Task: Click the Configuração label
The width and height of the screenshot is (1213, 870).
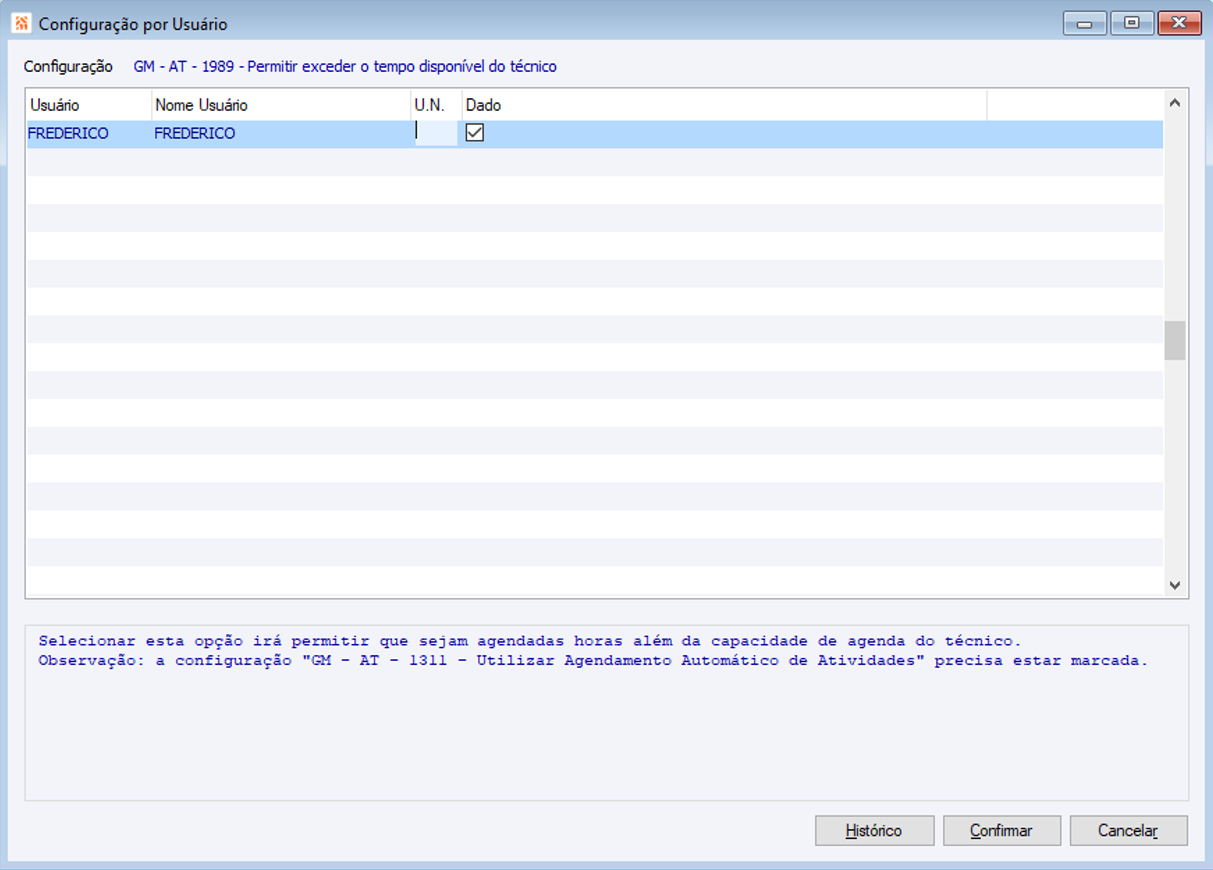Action: (68, 67)
